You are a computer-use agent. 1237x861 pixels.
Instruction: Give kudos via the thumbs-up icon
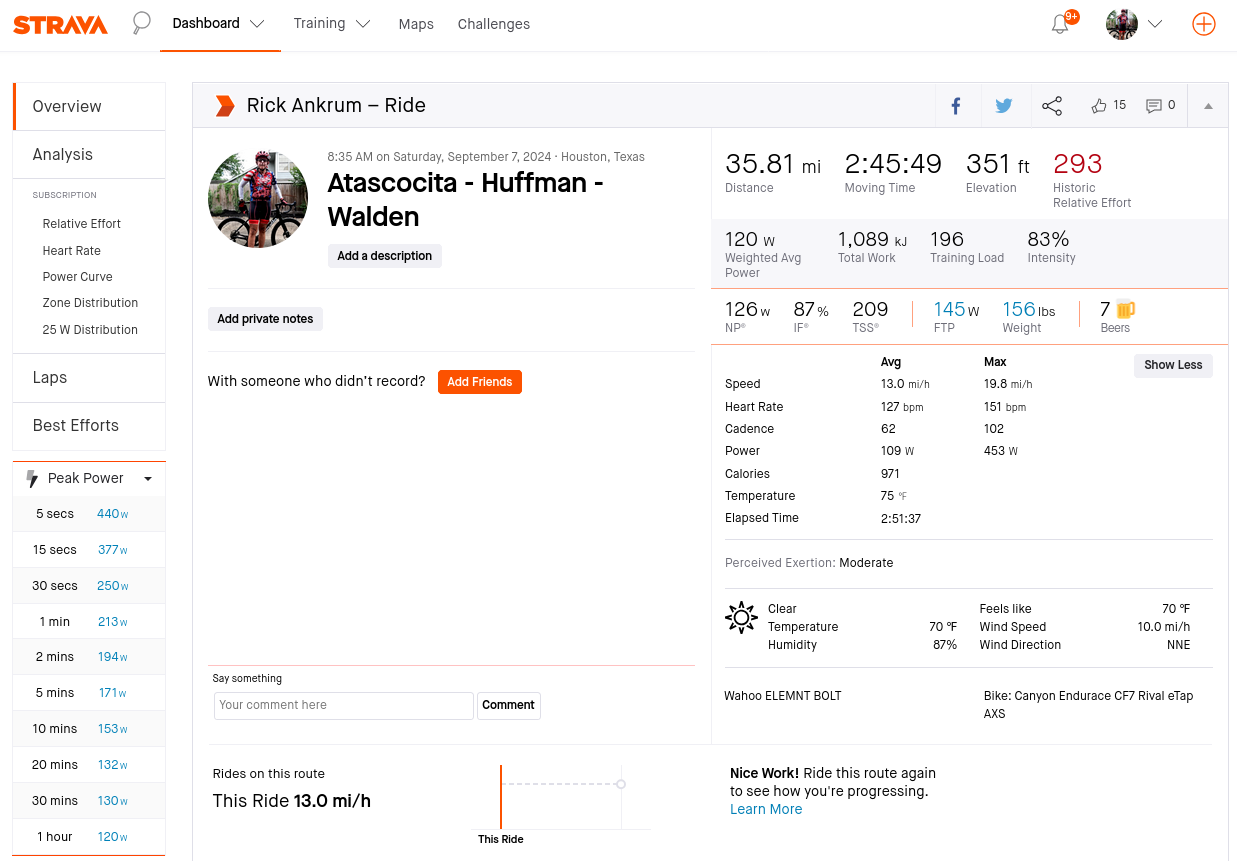1099,105
